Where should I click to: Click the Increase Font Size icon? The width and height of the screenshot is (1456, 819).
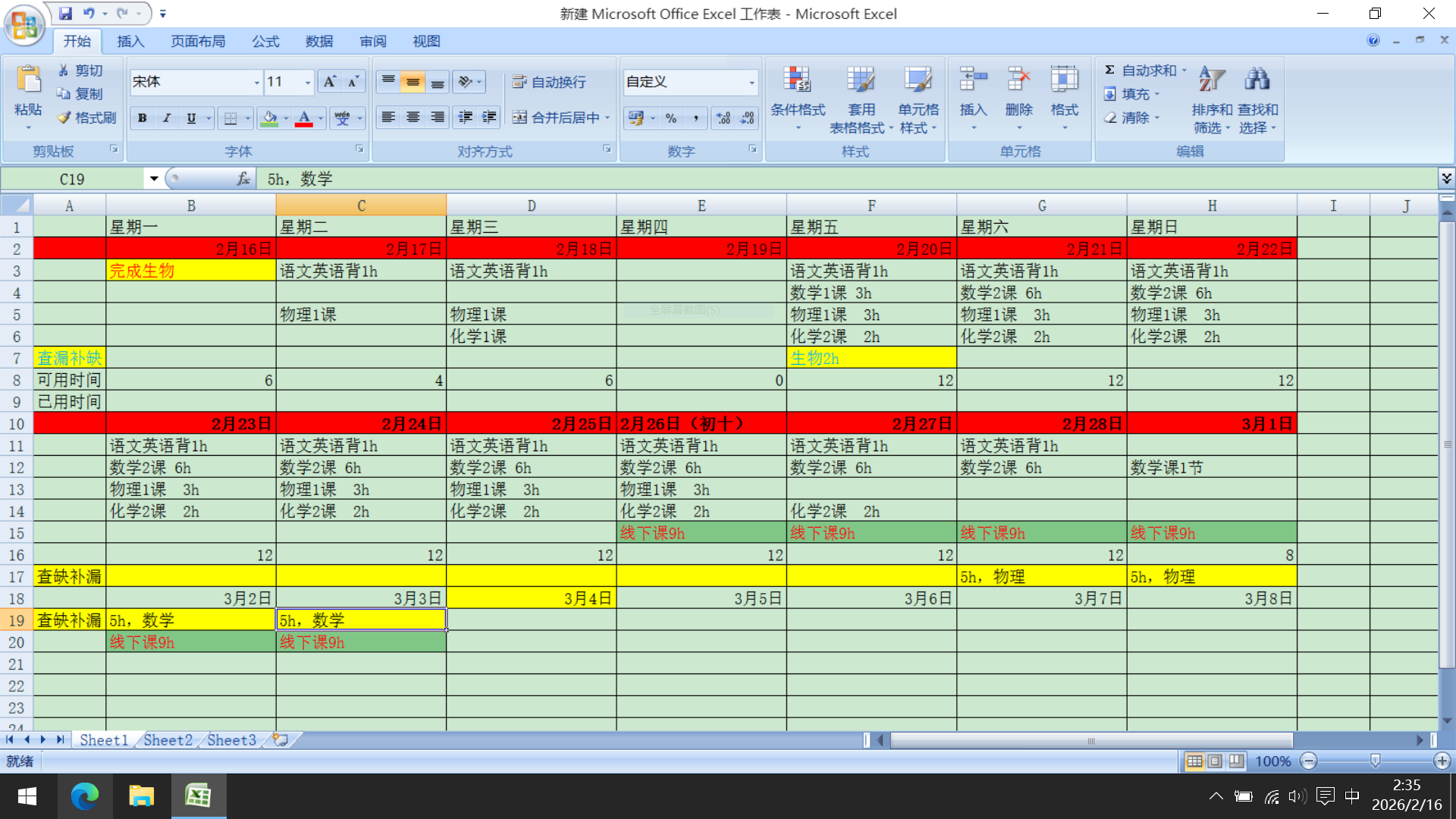[x=329, y=82]
